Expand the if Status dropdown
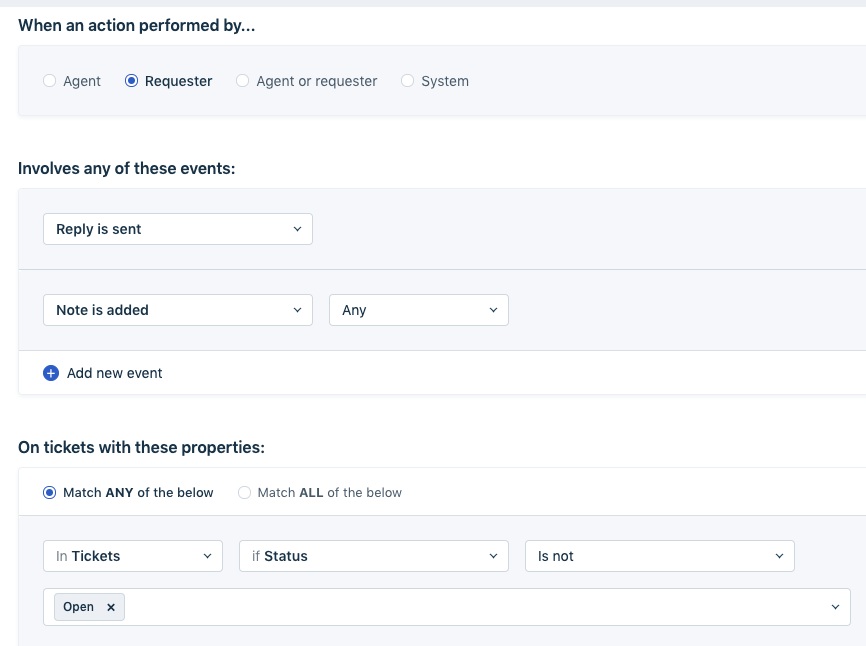 pyautogui.click(x=373, y=556)
